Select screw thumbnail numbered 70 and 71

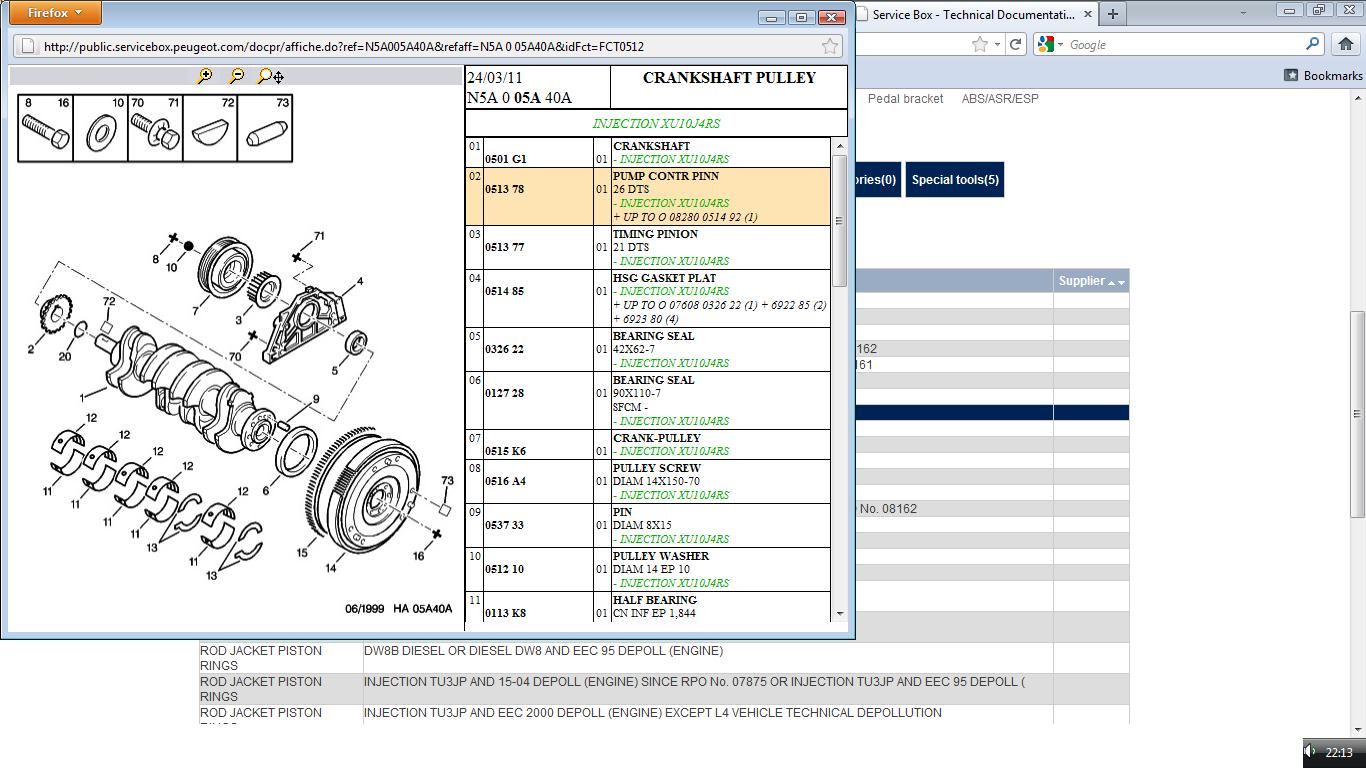(155, 128)
